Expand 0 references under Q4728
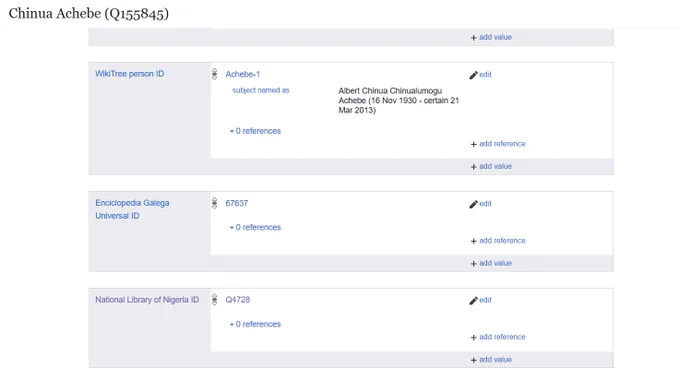 click(x=255, y=324)
